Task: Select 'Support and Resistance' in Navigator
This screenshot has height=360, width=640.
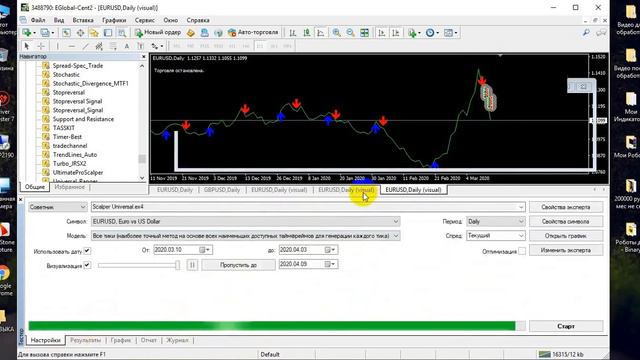Action: click(x=83, y=119)
